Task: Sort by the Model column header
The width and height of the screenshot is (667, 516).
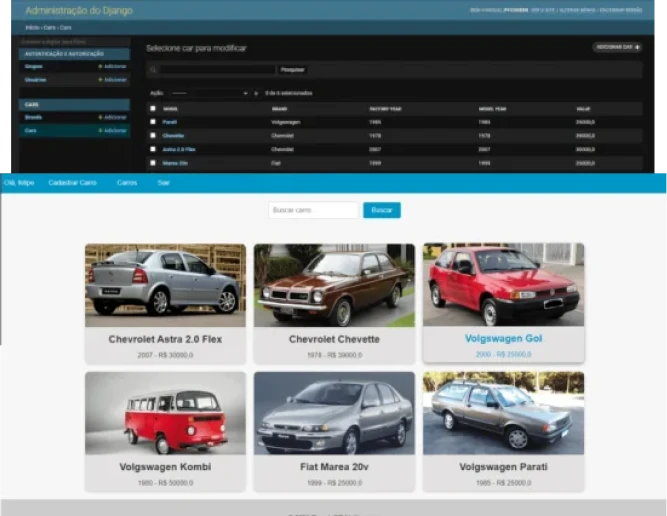Action: point(170,109)
